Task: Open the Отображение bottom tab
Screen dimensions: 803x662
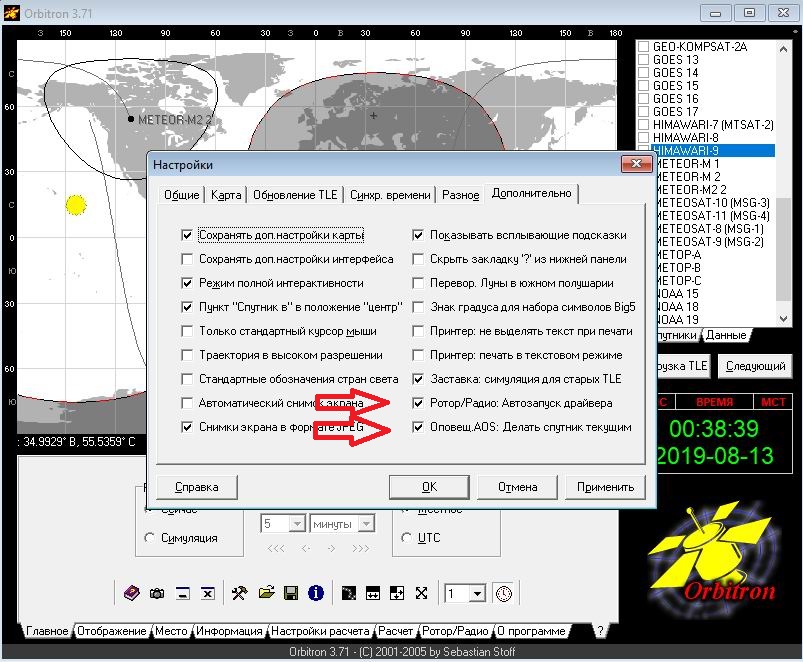Action: point(112,631)
